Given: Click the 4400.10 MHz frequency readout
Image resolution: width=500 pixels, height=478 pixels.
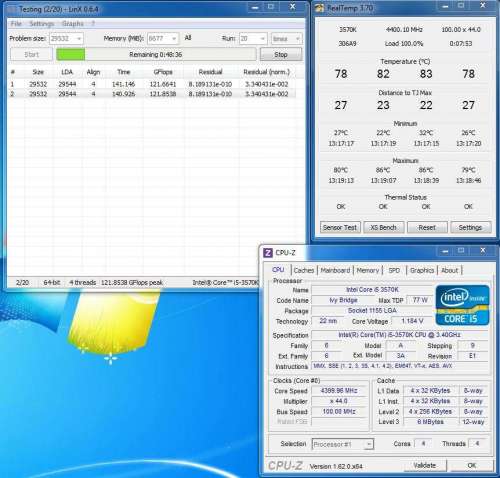Looking at the screenshot, I should click(x=404, y=30).
